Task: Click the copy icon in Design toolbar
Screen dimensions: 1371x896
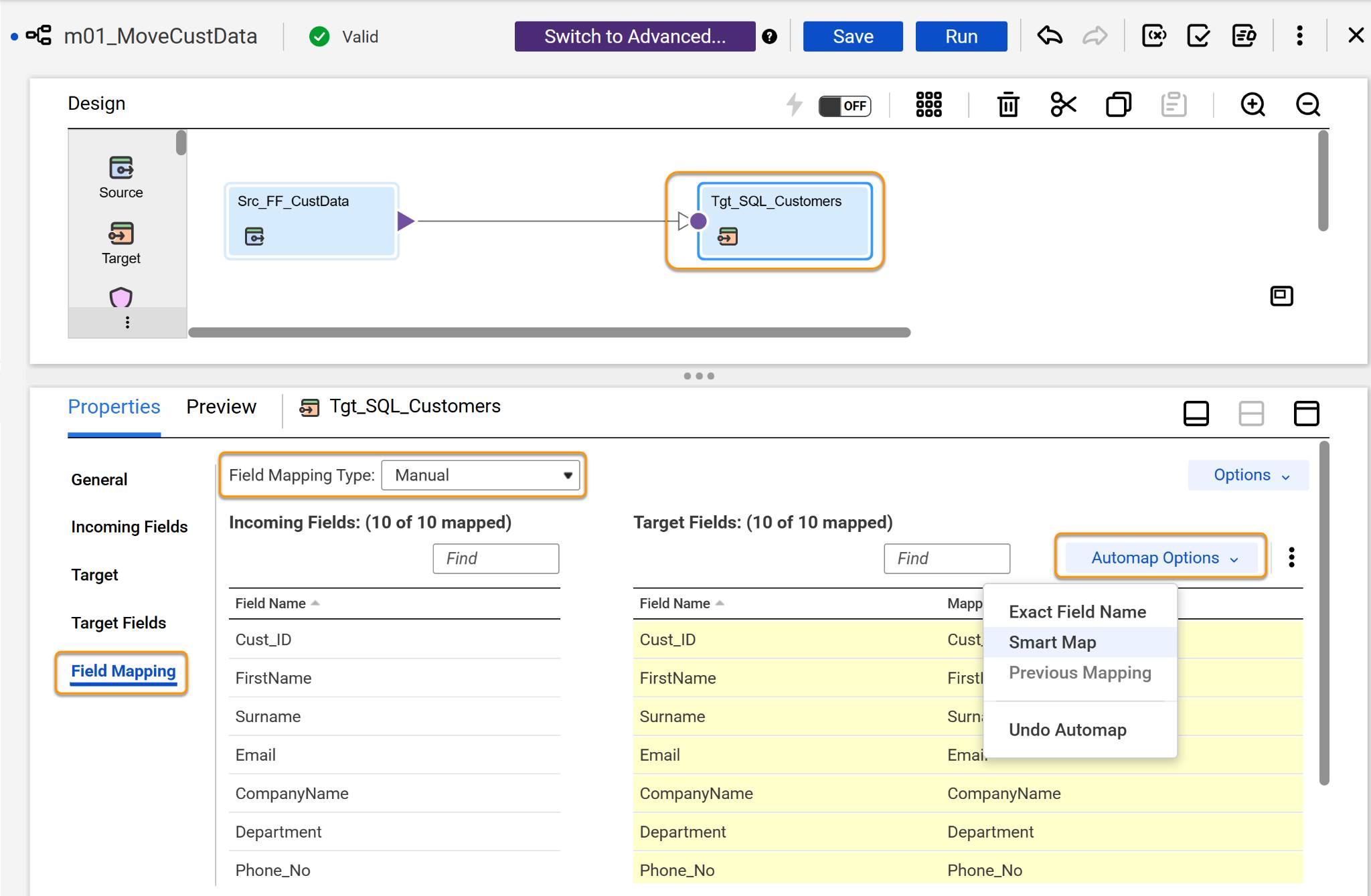Action: tap(1119, 104)
